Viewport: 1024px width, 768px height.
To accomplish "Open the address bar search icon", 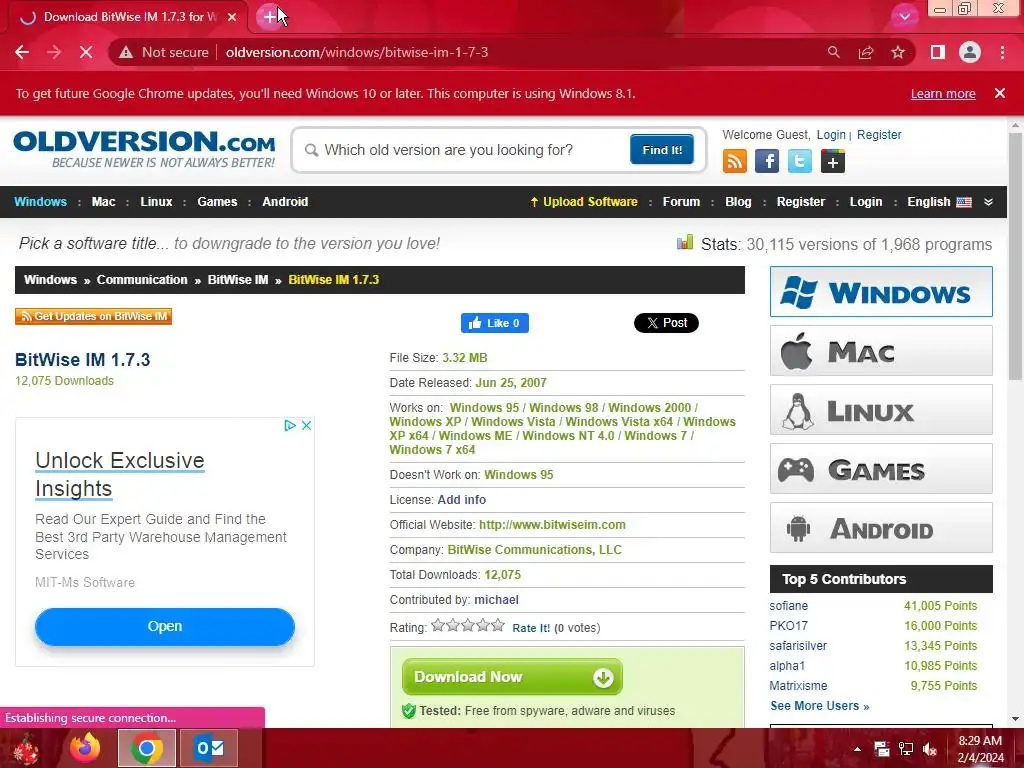I will click(833, 52).
